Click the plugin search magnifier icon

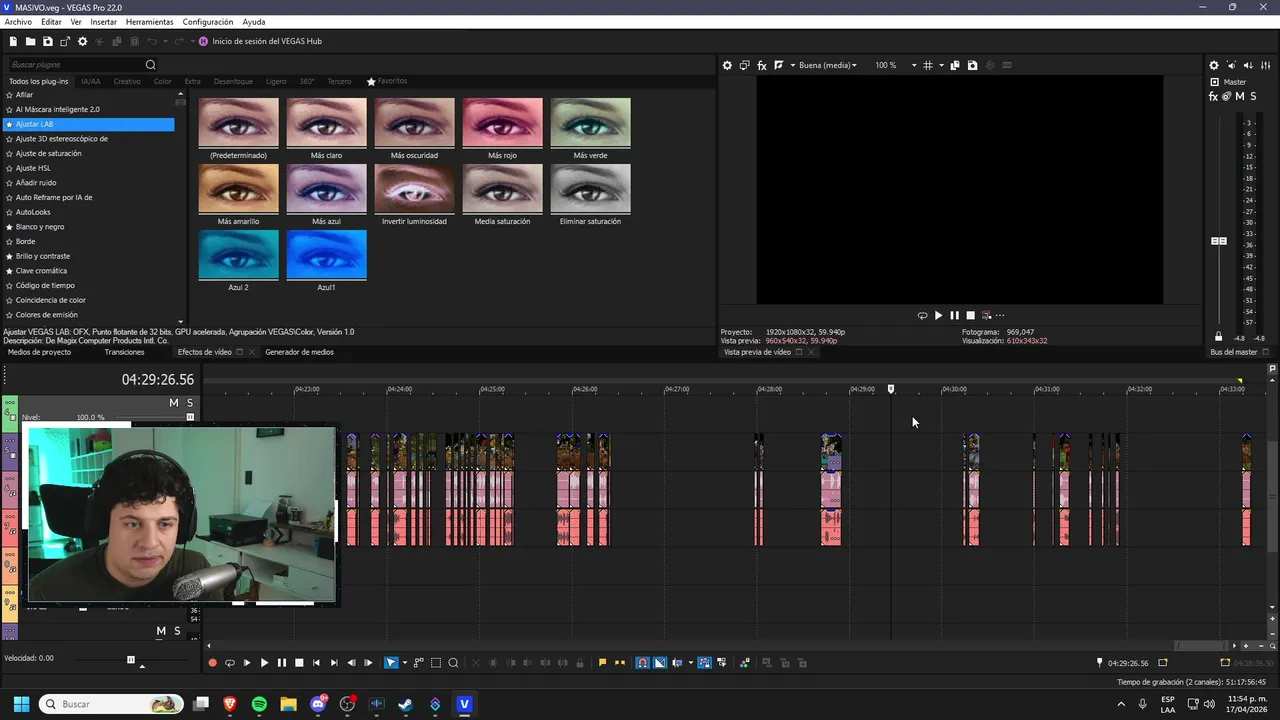point(151,65)
